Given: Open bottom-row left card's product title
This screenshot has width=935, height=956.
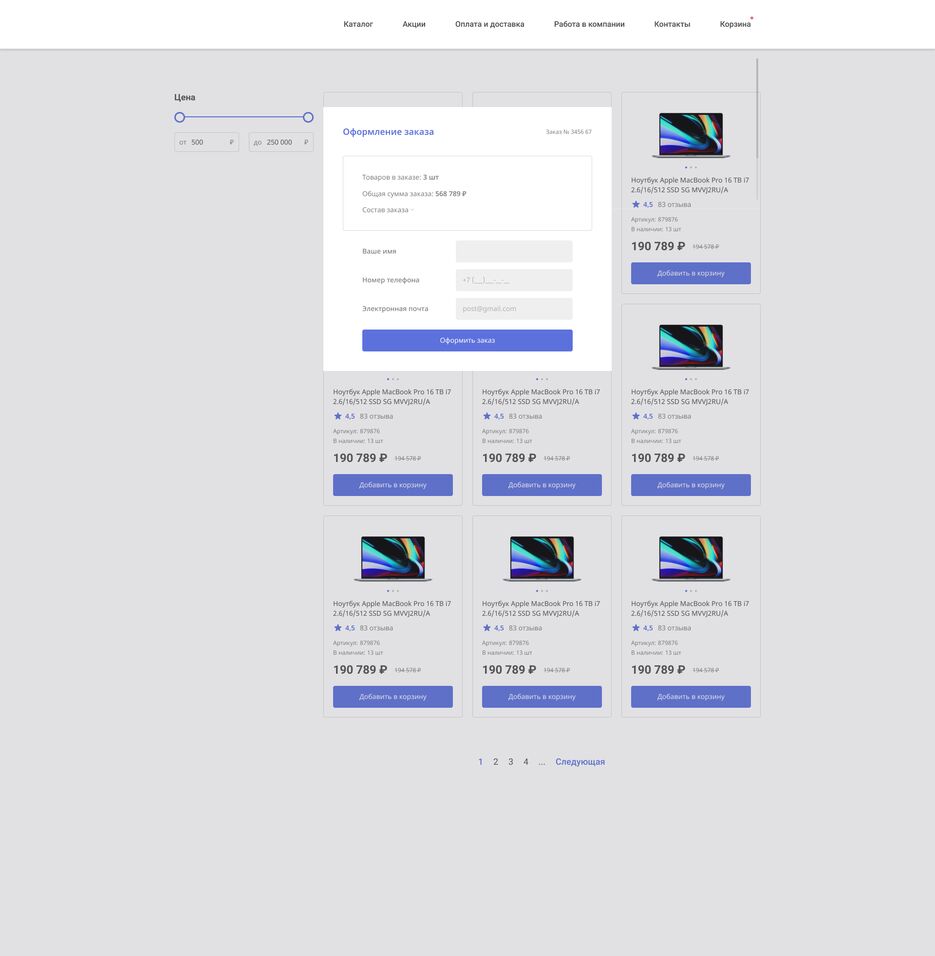Looking at the screenshot, I should coord(392,608).
